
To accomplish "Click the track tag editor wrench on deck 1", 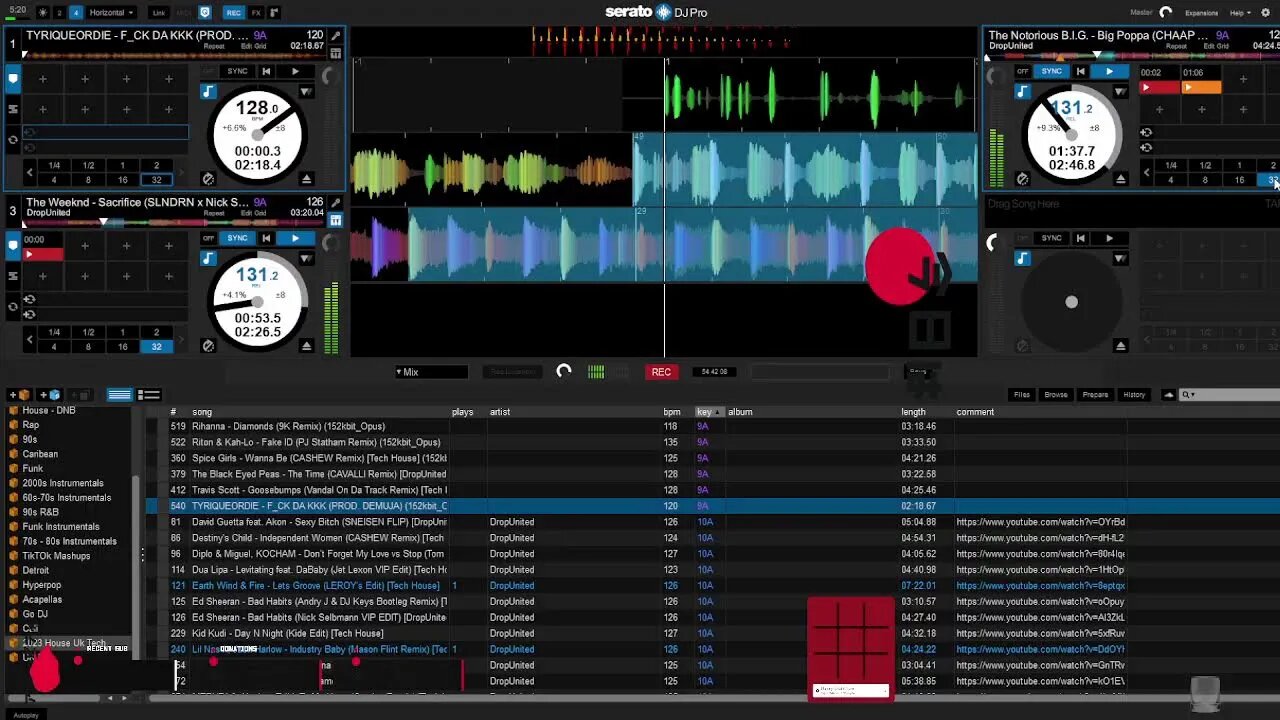I will 336,36.
